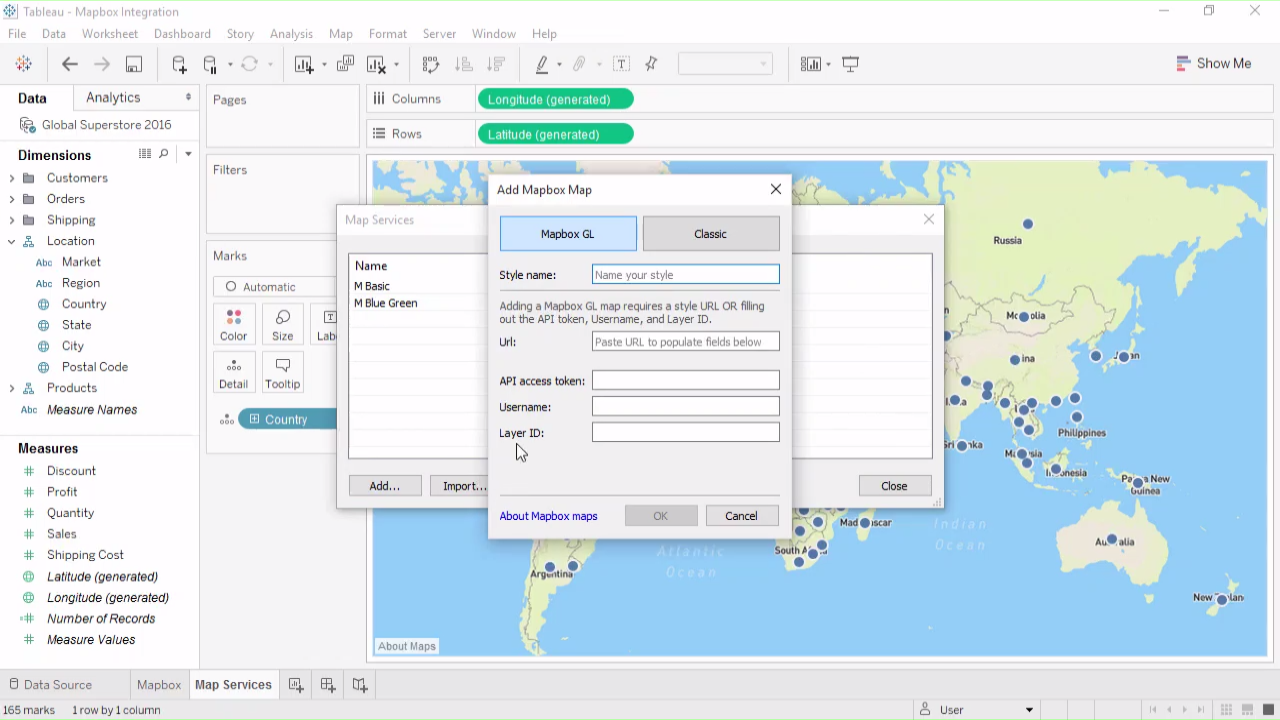The image size is (1280, 720).
Task: Collapse the Location hierarchy
Action: coord(12,241)
